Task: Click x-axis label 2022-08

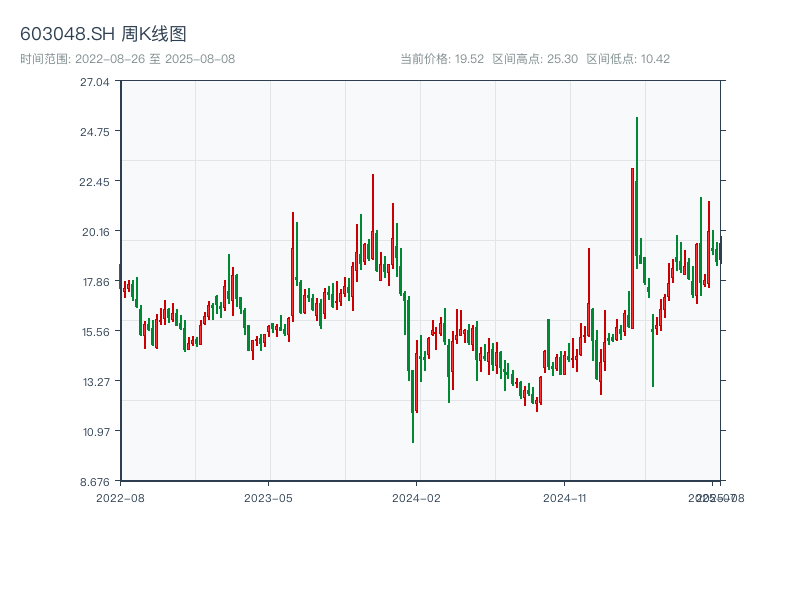Action: (120, 498)
